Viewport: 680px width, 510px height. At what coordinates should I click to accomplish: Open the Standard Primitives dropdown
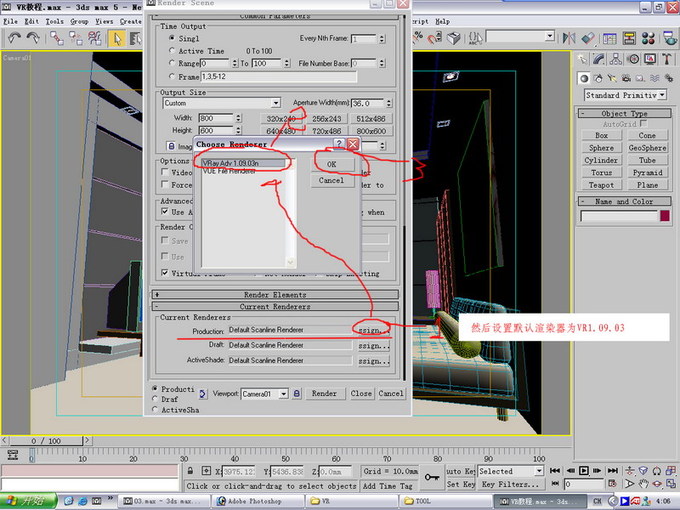click(625, 95)
